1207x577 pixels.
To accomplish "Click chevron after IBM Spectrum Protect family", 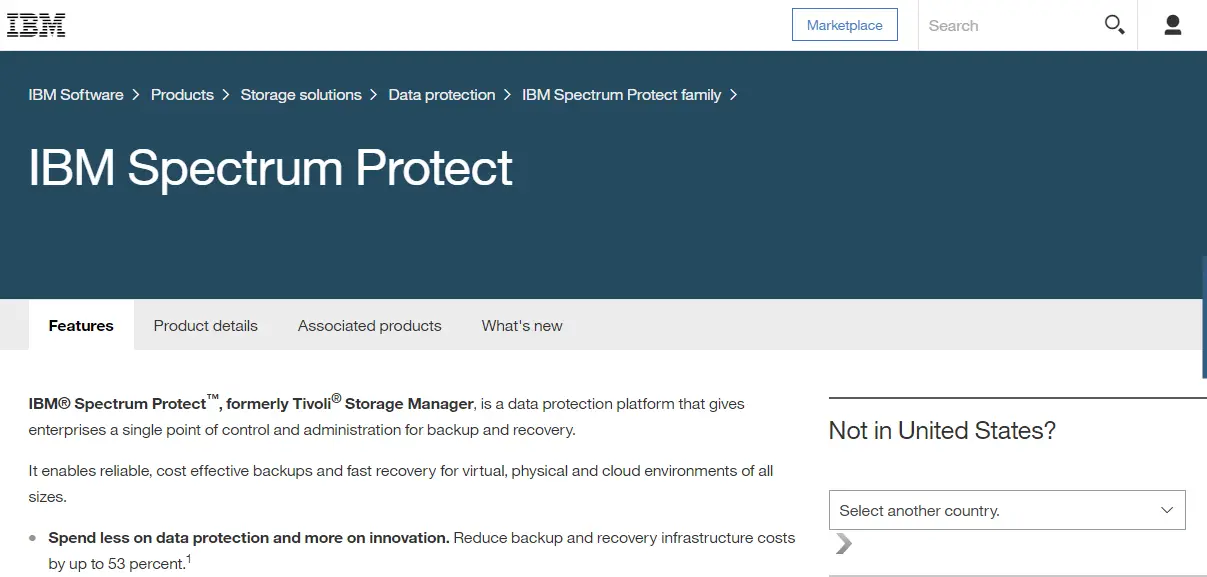I will 734,95.
